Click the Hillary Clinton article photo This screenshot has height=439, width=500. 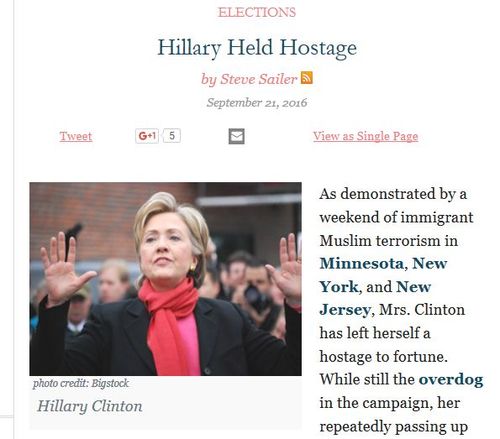point(165,279)
